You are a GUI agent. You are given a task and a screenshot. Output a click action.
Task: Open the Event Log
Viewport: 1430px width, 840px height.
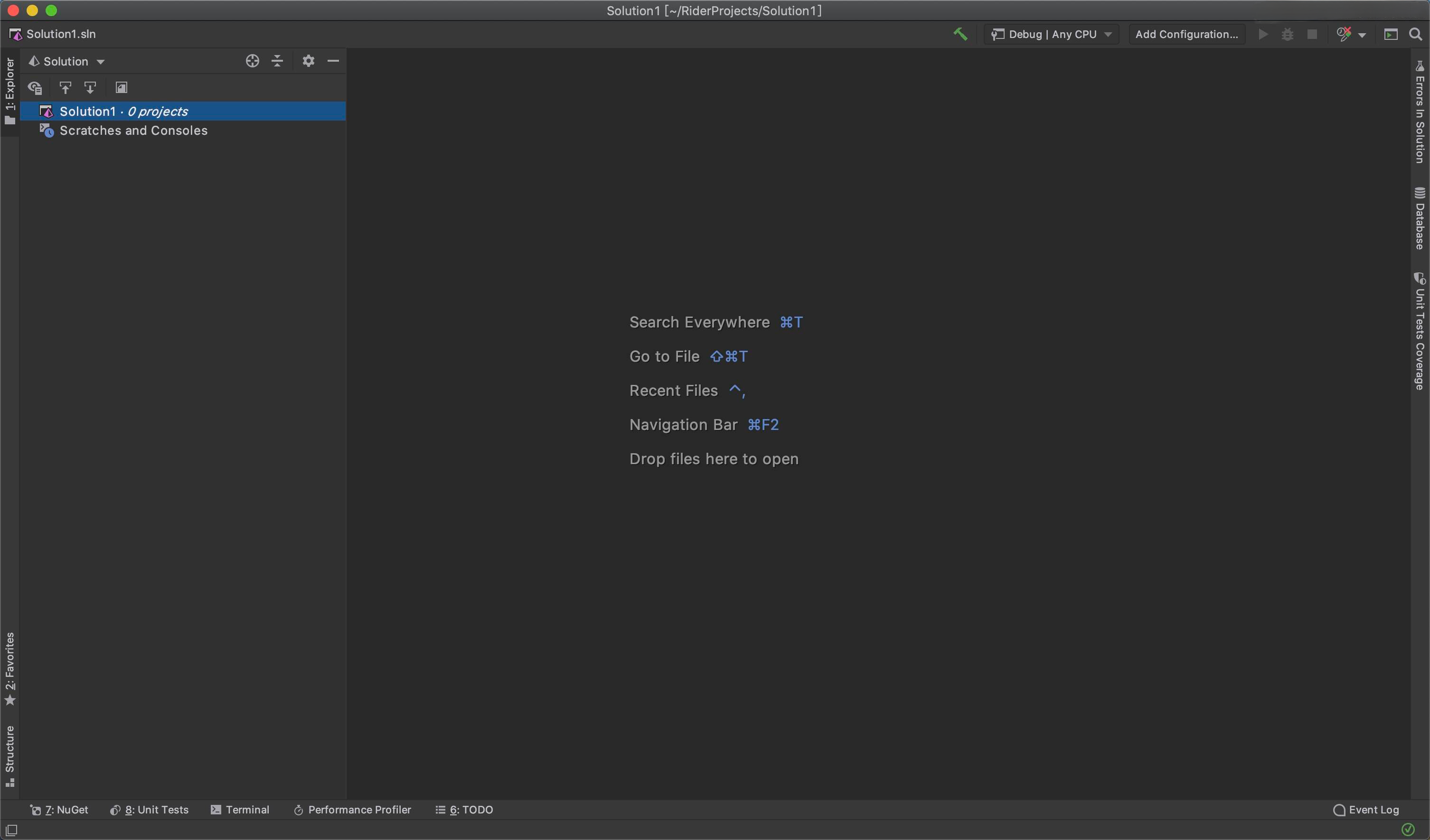coord(1366,809)
